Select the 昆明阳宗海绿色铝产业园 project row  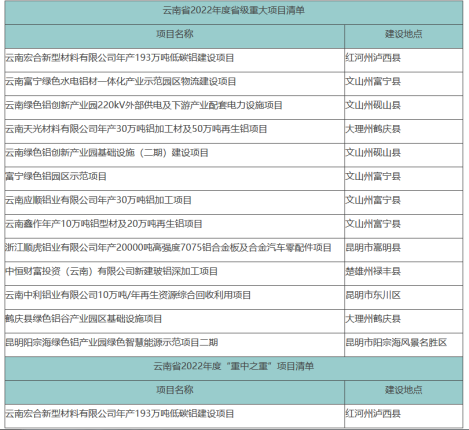pyautogui.click(x=234, y=343)
